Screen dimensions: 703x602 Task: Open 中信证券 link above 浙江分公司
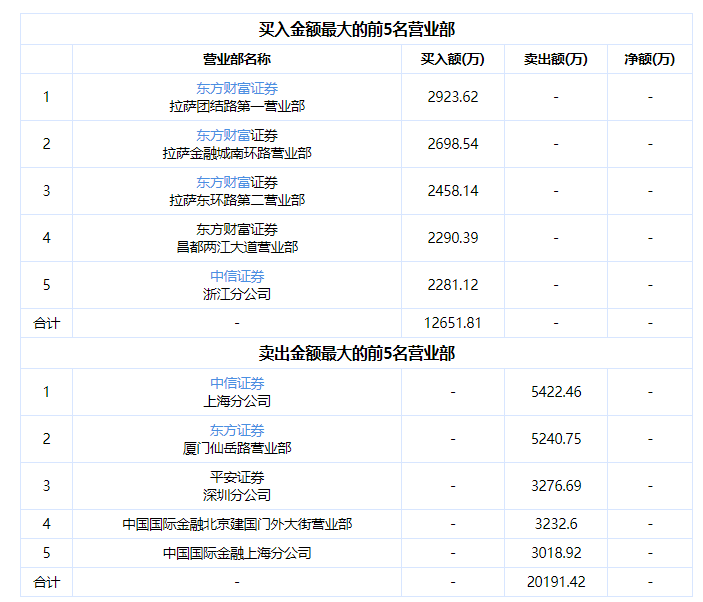click(x=237, y=276)
